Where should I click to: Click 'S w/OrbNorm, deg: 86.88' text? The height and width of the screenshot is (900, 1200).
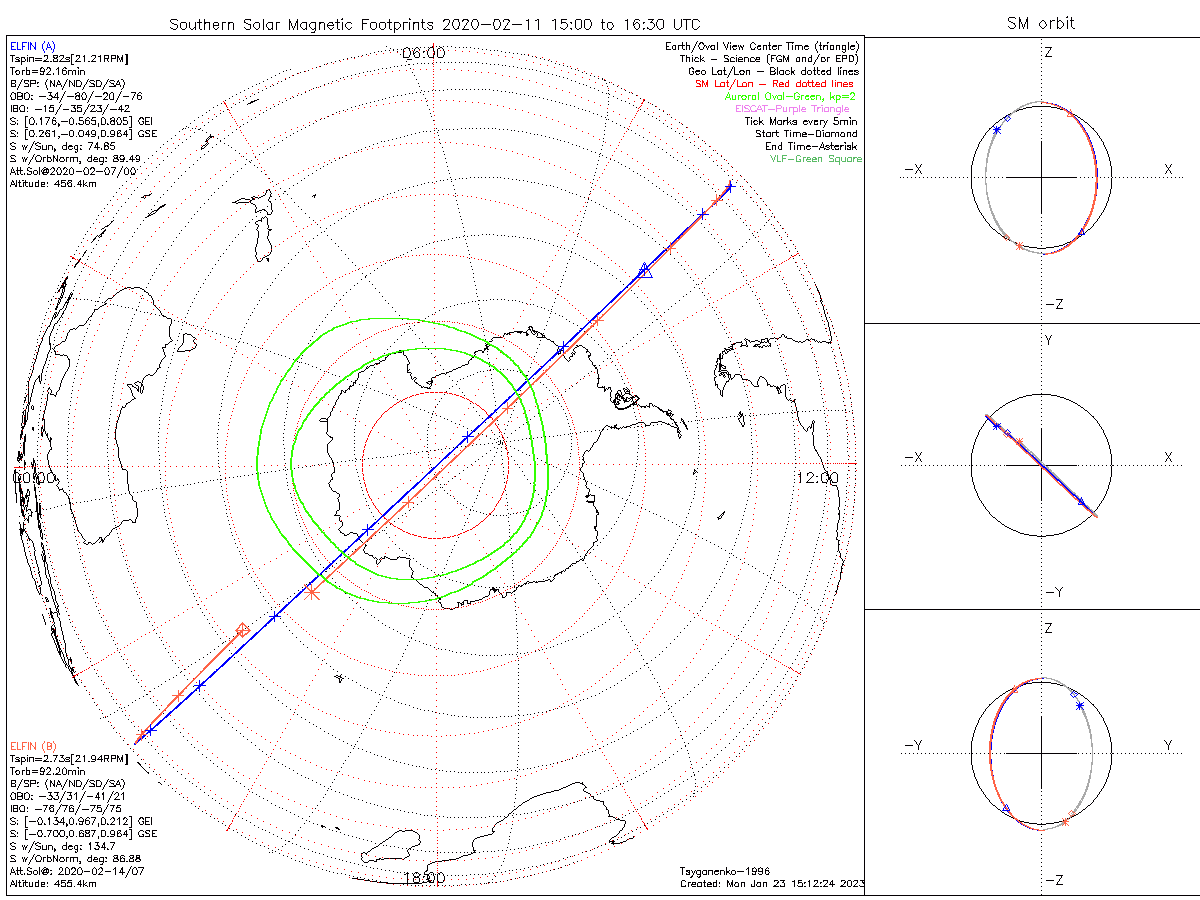tap(74, 859)
